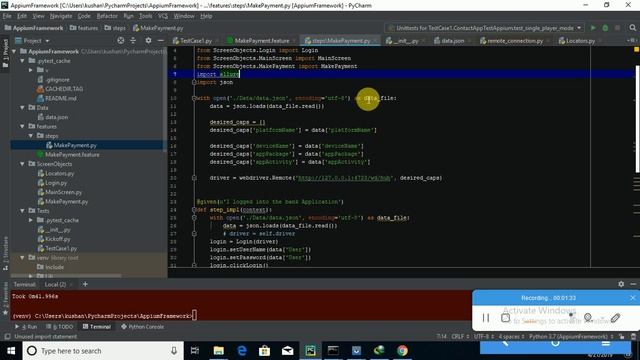Select the Local (2) terminal tab
640x360 pixels.
(55, 284)
